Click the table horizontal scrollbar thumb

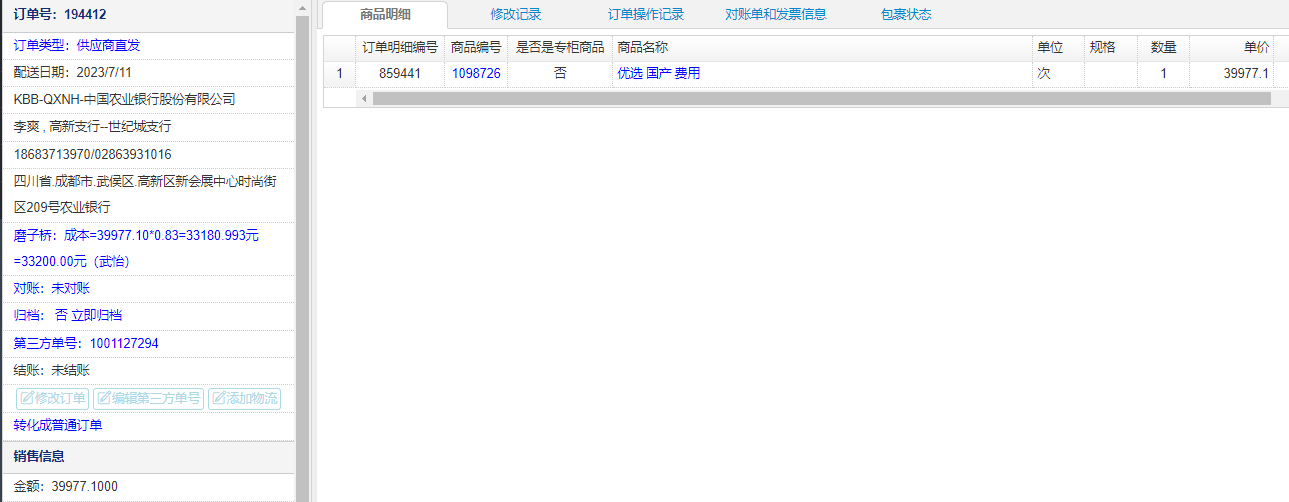(821, 99)
